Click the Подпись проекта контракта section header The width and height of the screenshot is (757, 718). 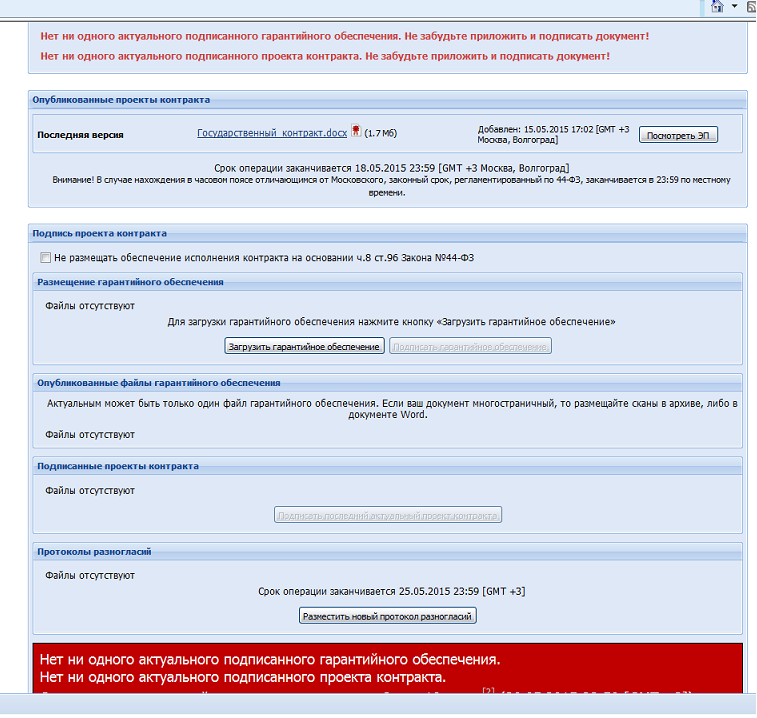click(99, 233)
